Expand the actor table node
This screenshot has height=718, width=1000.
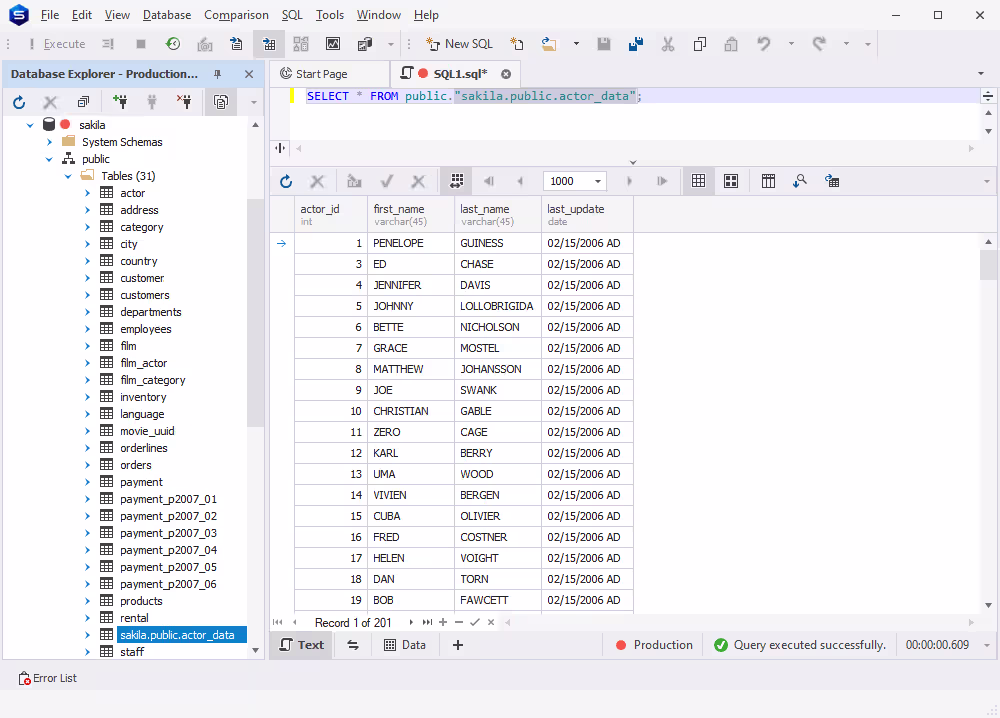87,193
